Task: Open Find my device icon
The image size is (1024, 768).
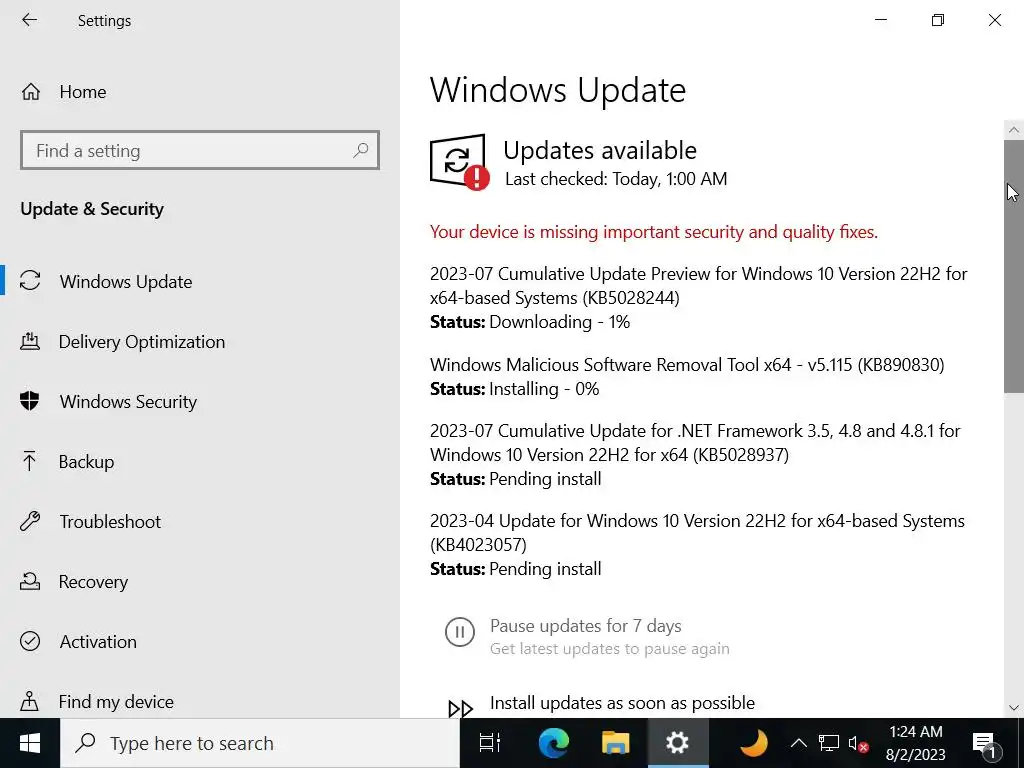Action: (29, 701)
